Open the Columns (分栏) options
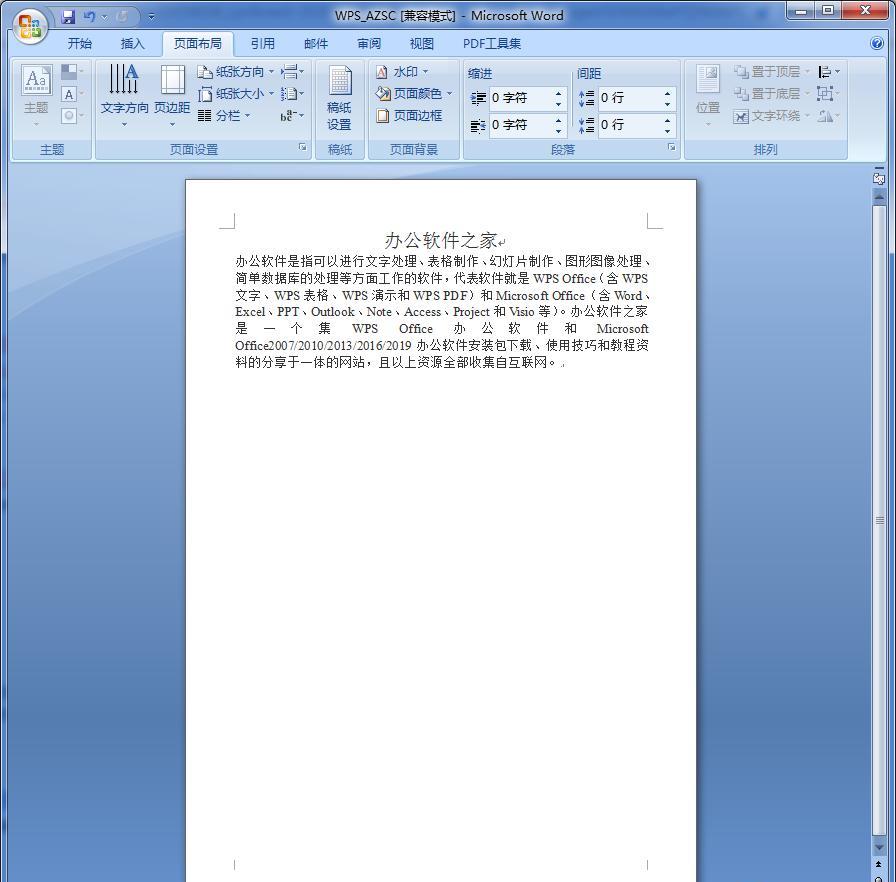Image resolution: width=896 pixels, height=882 pixels. [x=233, y=115]
